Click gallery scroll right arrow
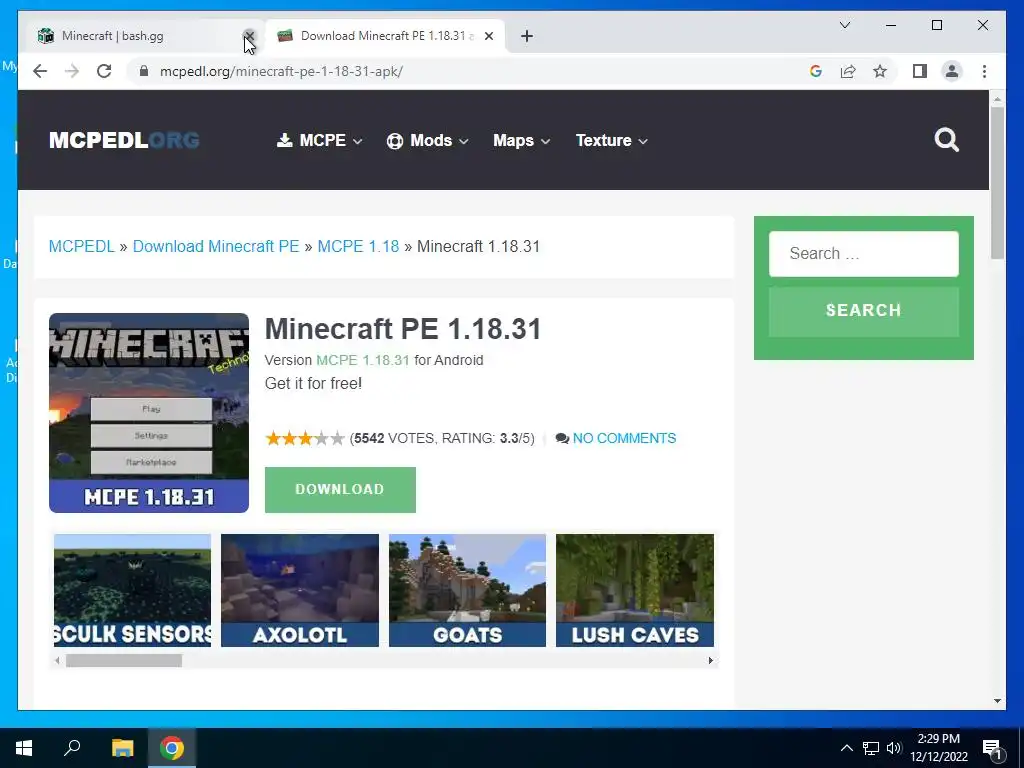The image size is (1024, 768). point(711,660)
